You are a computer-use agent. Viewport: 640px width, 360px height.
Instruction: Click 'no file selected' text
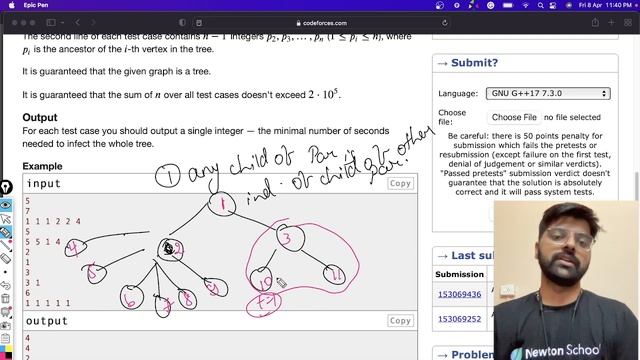tap(572, 117)
